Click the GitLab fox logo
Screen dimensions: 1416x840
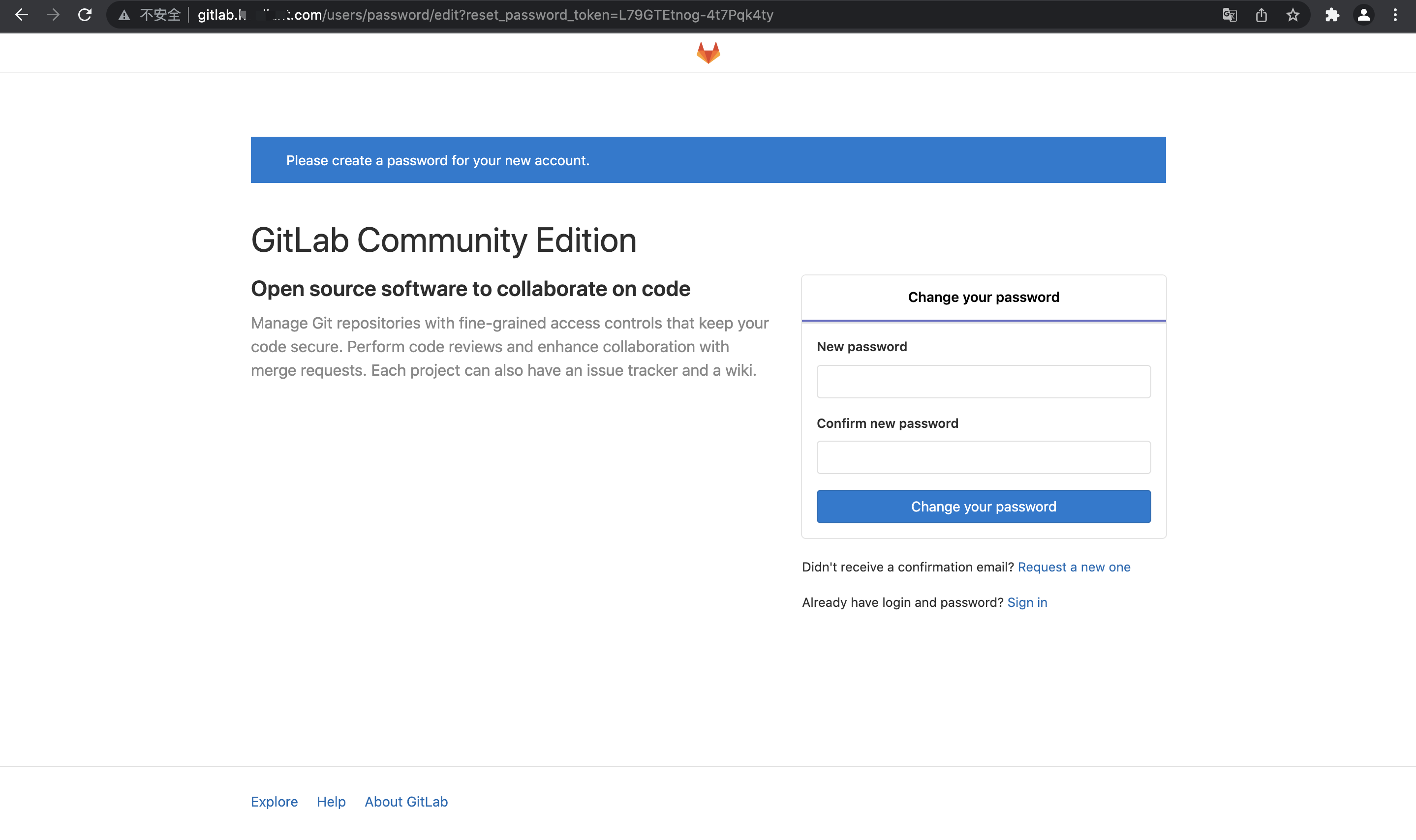tap(708, 53)
